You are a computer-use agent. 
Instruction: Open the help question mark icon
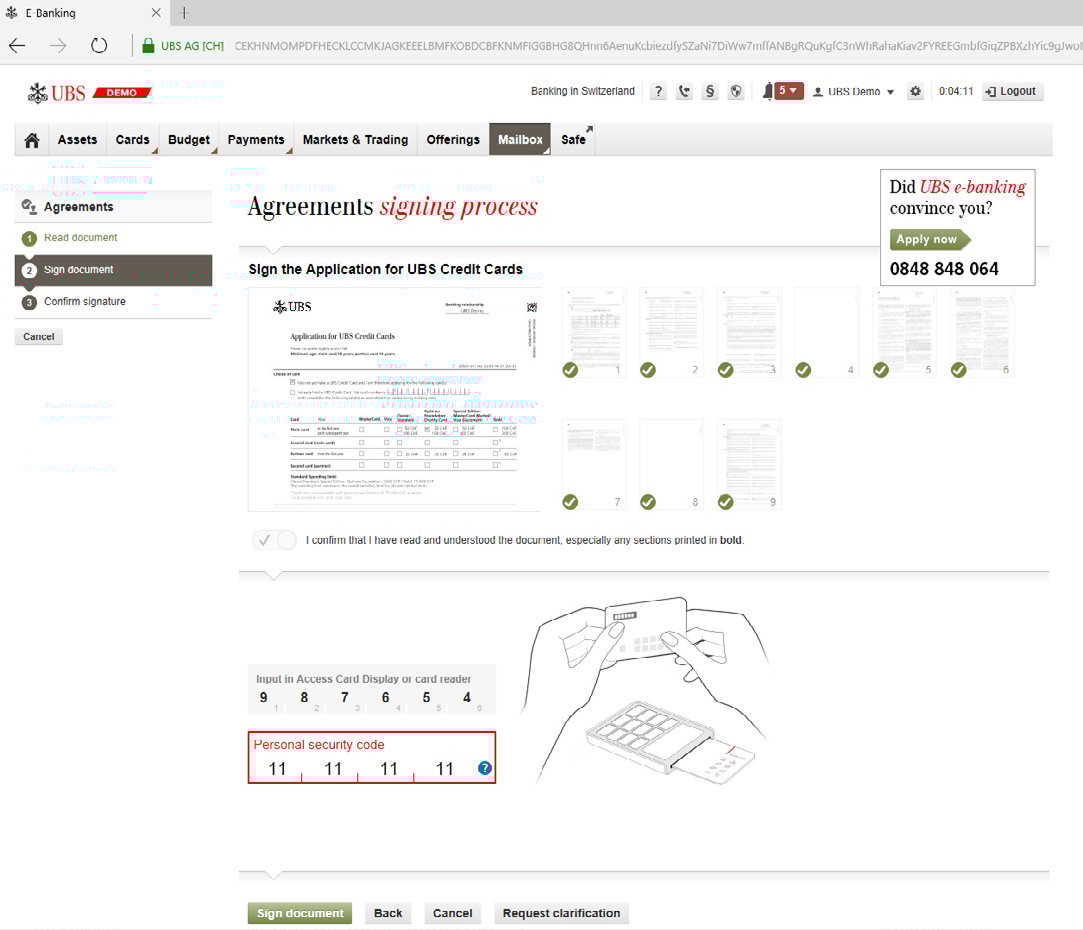click(658, 92)
